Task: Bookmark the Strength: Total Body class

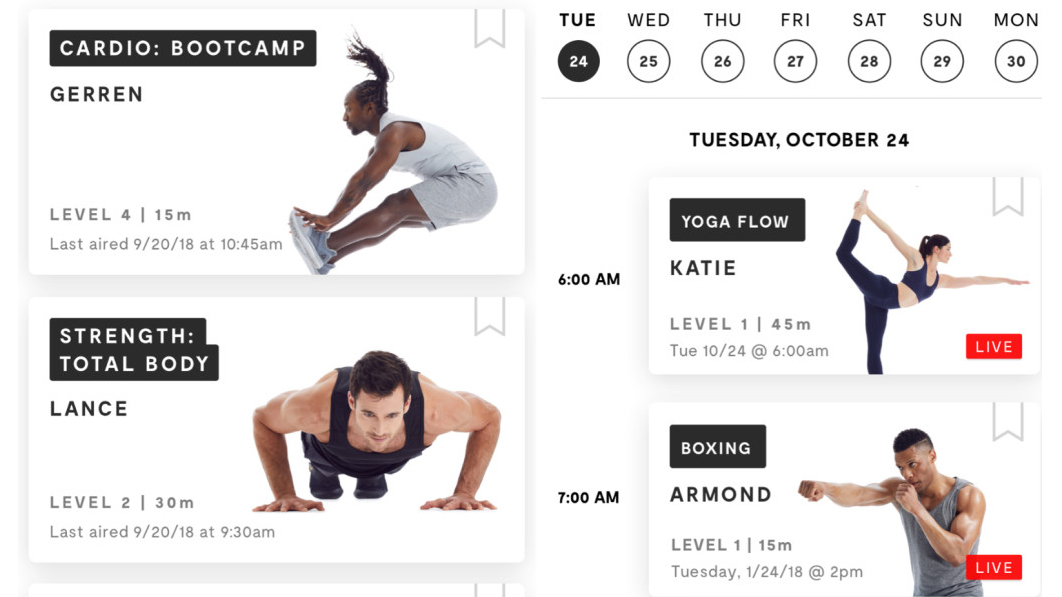Action: pos(489,316)
